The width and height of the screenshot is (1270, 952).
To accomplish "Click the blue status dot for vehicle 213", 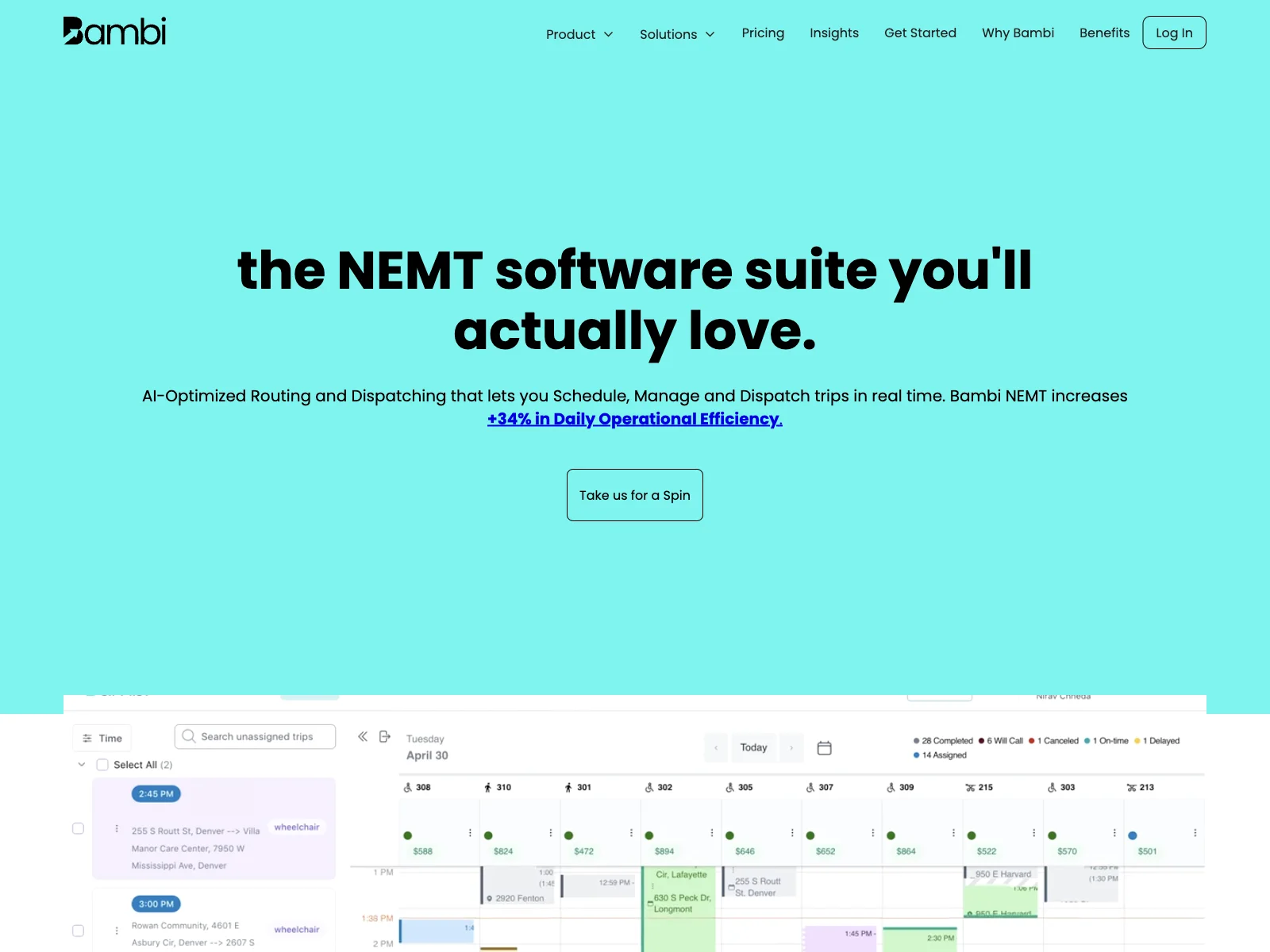I will coord(1133,835).
